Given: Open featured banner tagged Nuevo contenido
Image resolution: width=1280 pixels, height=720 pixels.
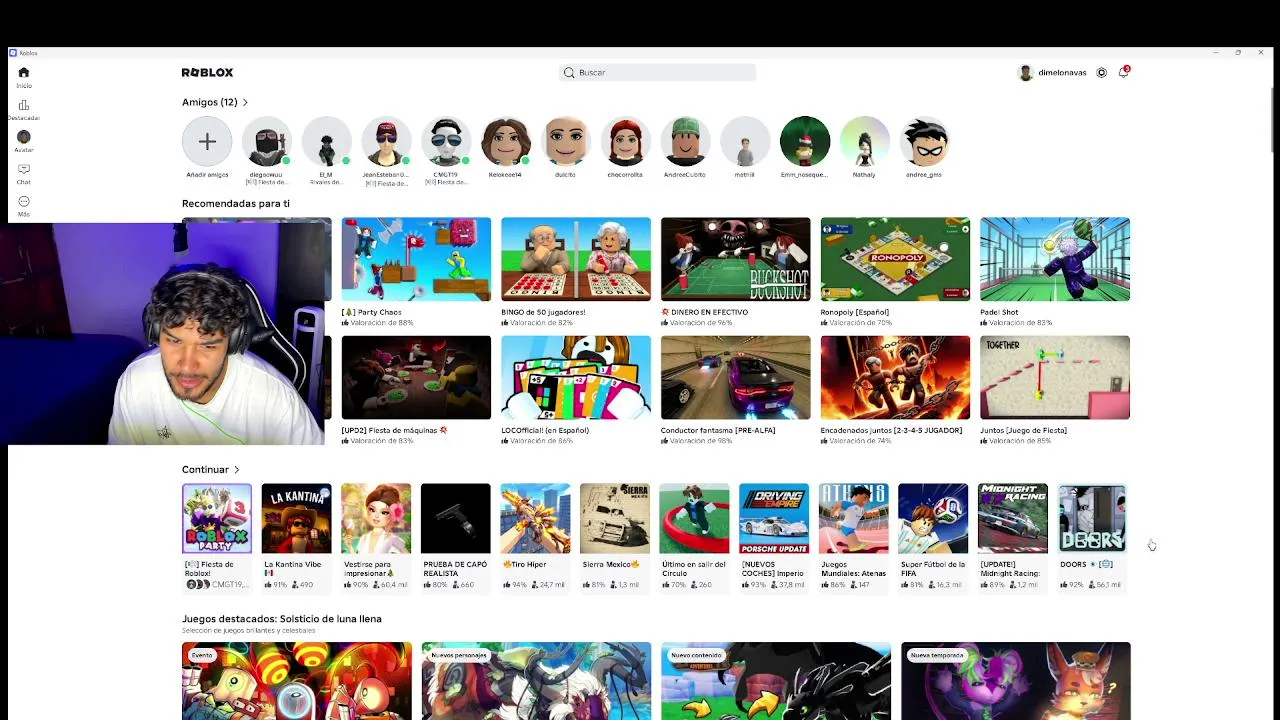Looking at the screenshot, I should pyautogui.click(x=776, y=681).
